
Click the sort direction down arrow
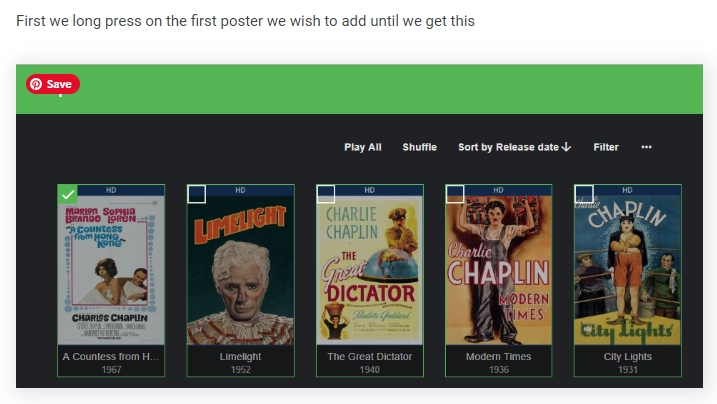click(x=566, y=147)
